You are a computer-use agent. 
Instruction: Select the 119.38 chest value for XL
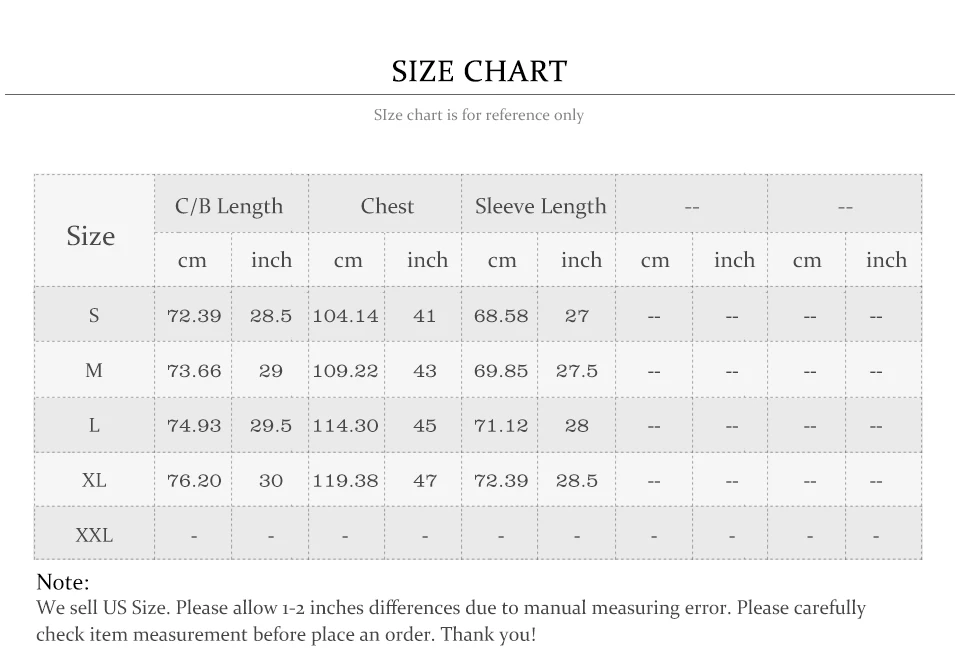[346, 480]
